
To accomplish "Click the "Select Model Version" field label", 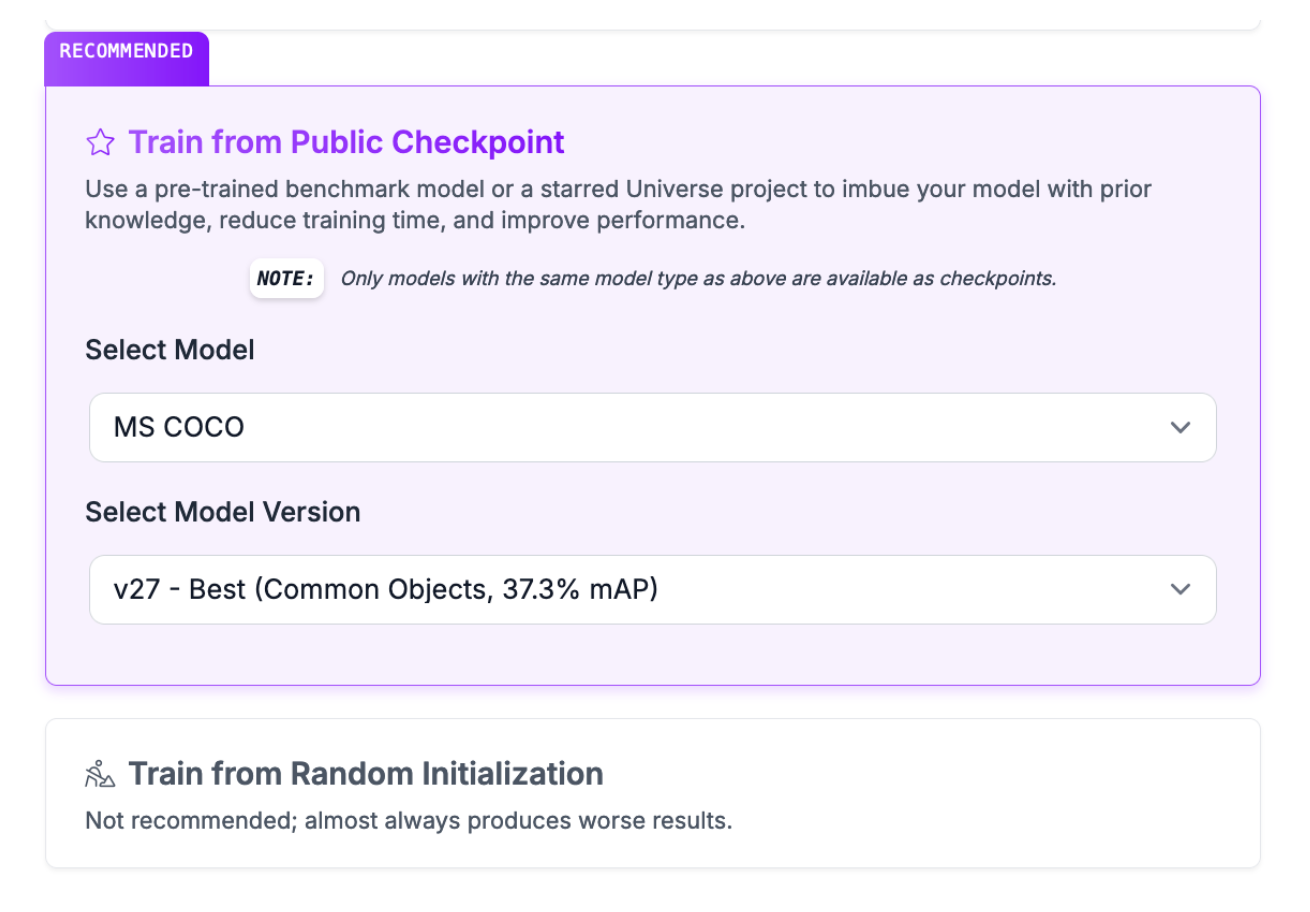I will (223, 512).
